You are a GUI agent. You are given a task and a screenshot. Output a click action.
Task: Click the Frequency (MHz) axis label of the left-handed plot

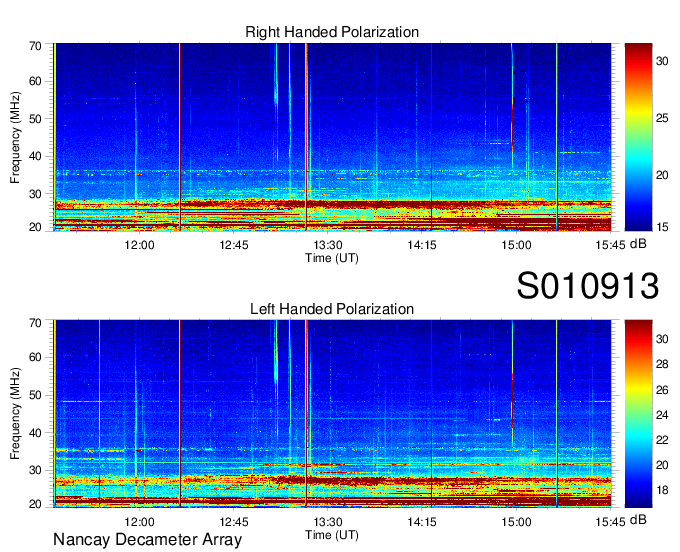click(x=15, y=414)
